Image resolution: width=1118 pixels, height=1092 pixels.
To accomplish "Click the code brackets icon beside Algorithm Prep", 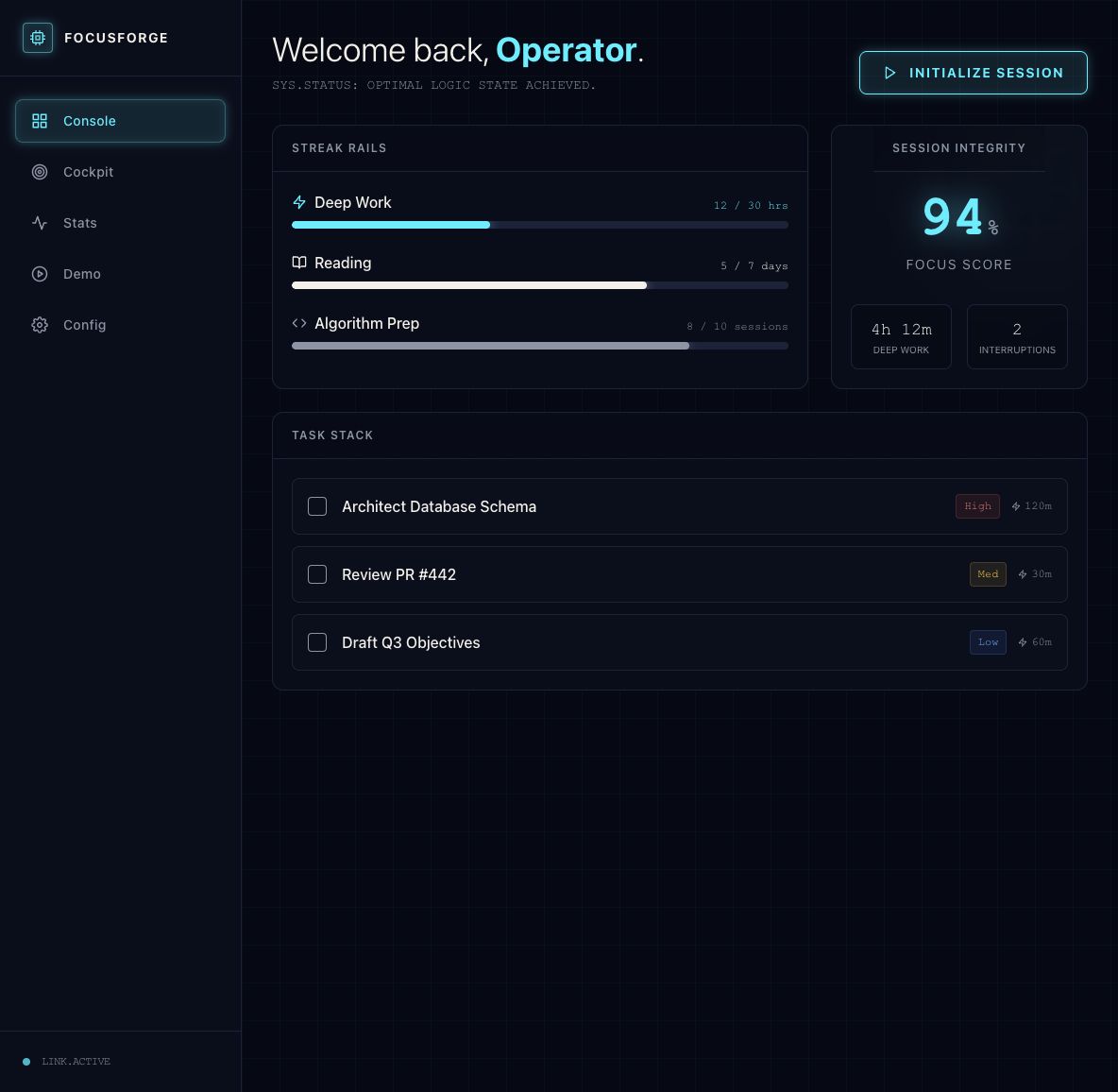I will [299, 323].
